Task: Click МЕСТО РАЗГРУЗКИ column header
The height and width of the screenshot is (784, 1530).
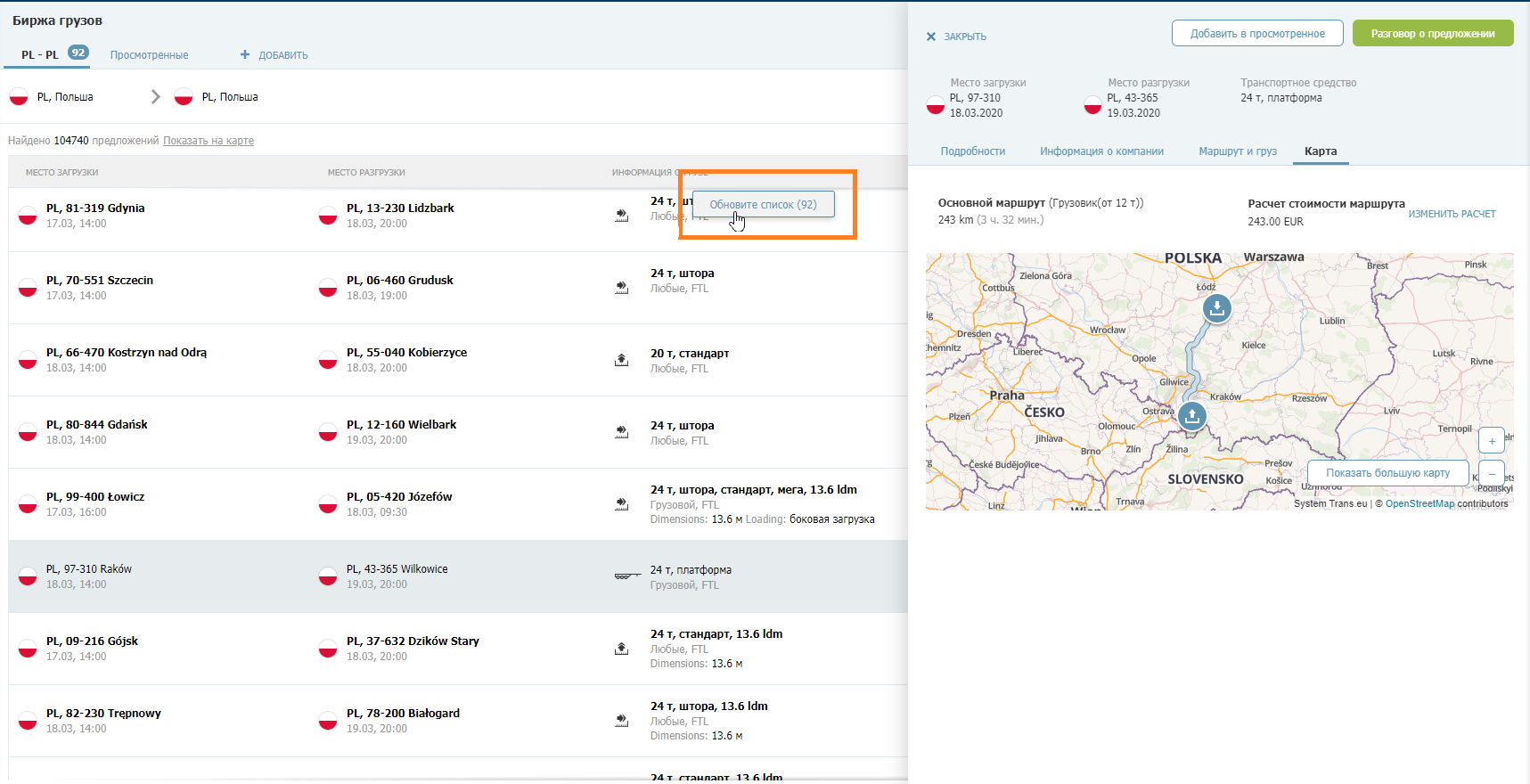Action: (x=366, y=172)
